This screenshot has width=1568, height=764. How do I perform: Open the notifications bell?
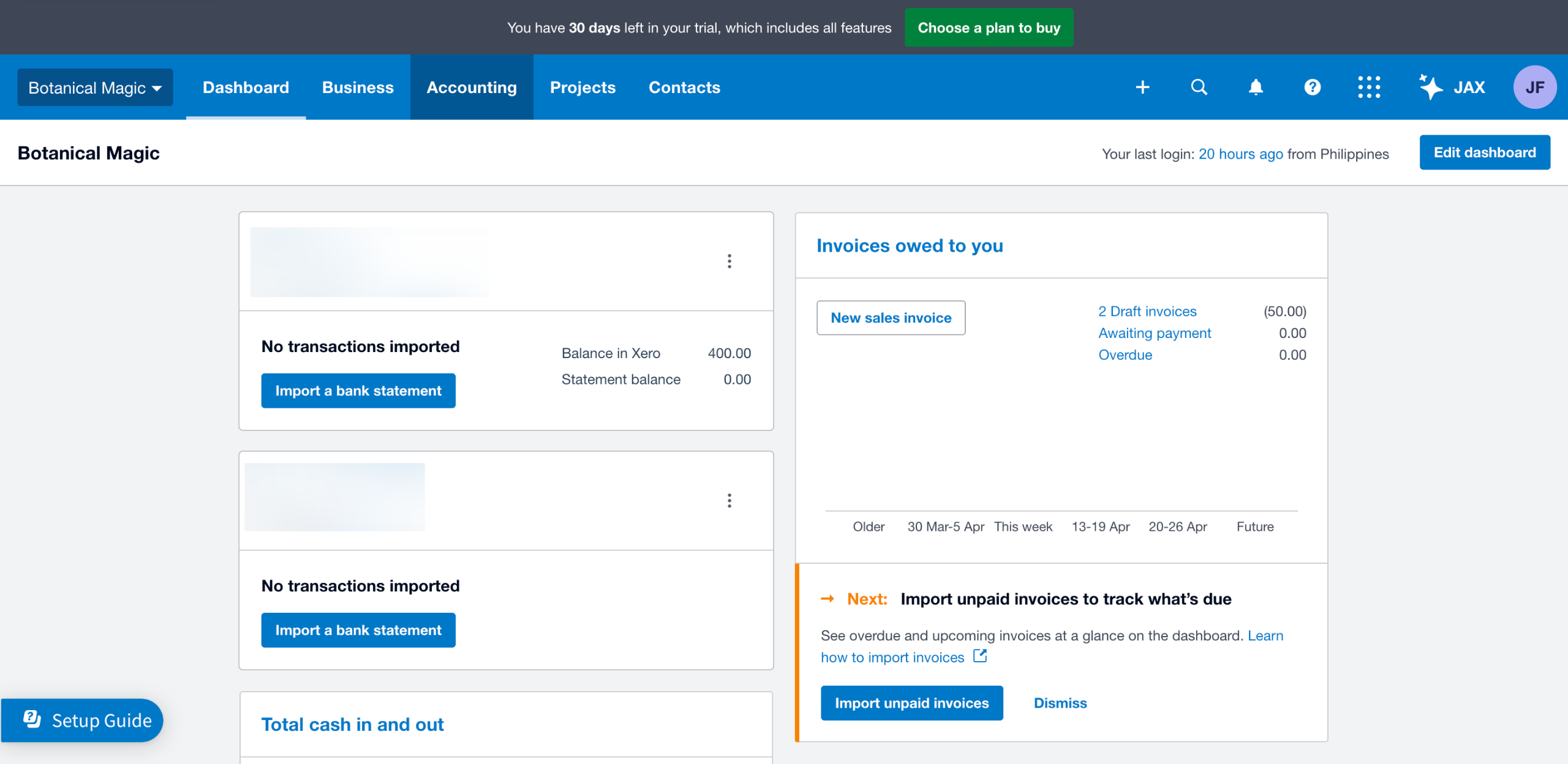coord(1256,88)
